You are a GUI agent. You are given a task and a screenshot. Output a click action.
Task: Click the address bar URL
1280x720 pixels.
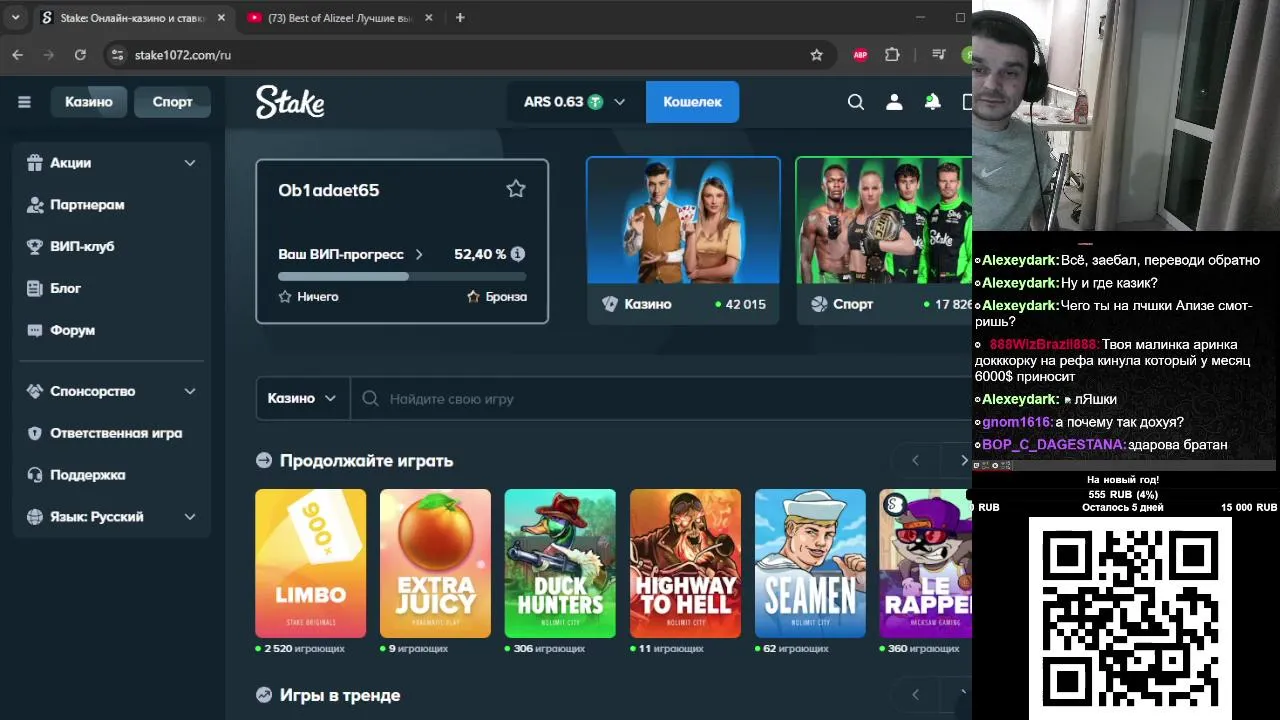coord(183,55)
